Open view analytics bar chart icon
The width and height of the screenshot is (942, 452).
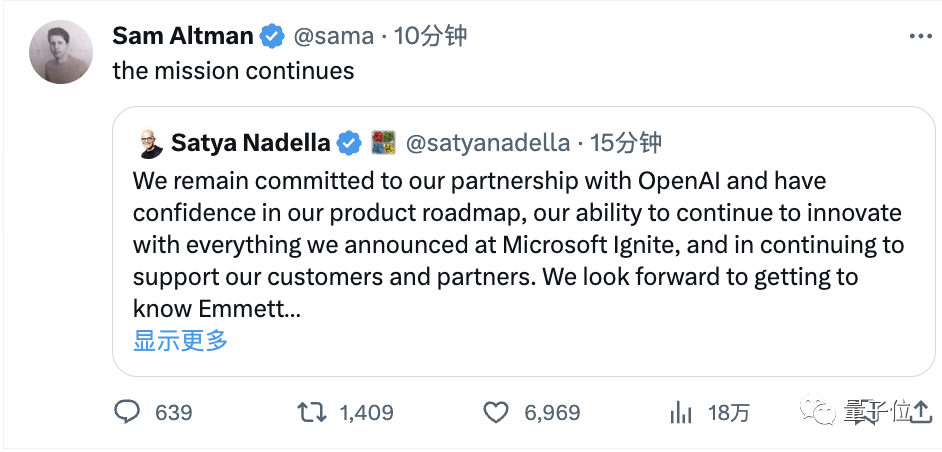coord(681,412)
